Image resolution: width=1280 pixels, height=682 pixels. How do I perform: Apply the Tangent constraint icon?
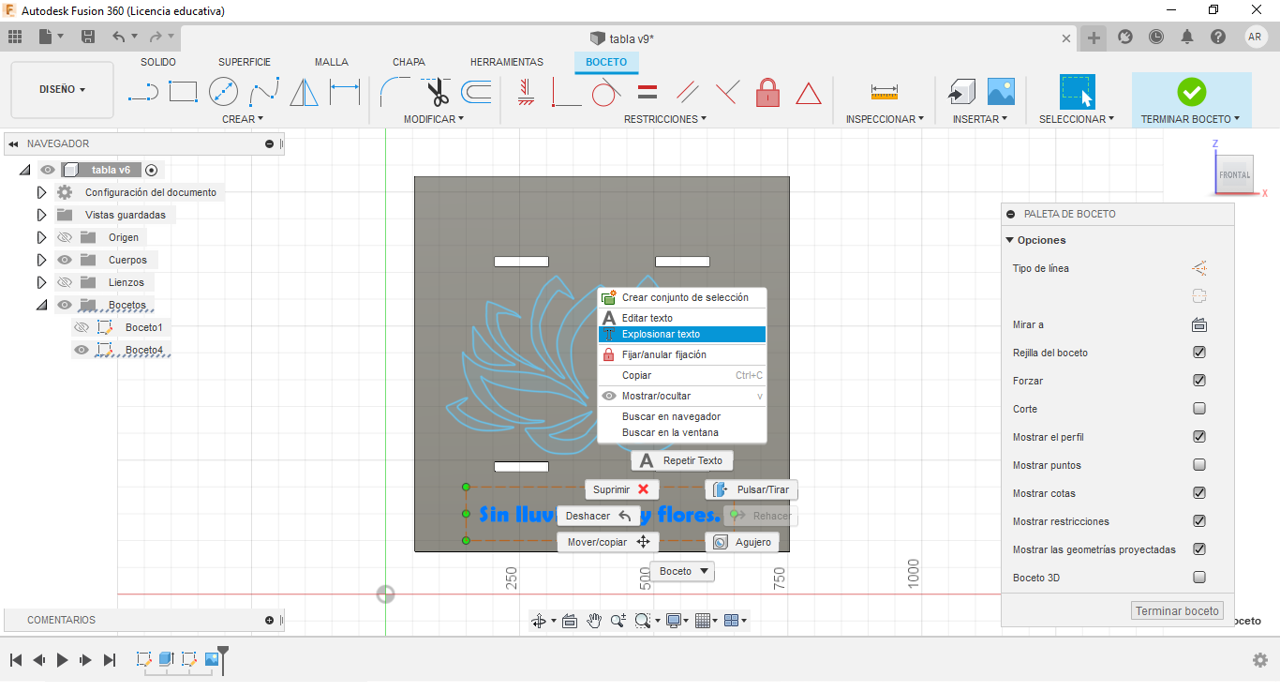click(605, 93)
